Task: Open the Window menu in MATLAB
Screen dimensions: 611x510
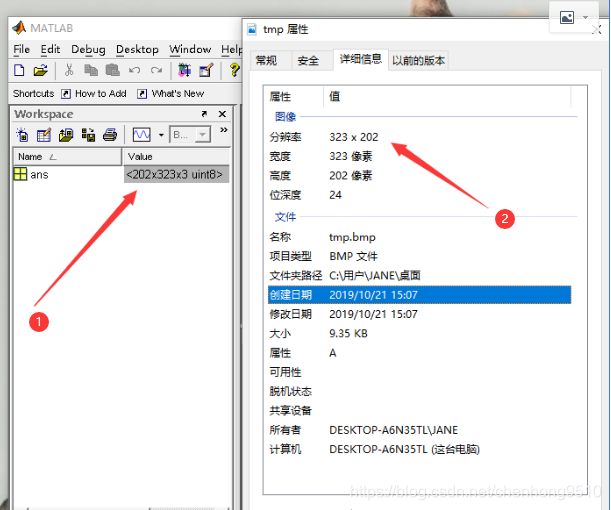Action: click(190, 49)
